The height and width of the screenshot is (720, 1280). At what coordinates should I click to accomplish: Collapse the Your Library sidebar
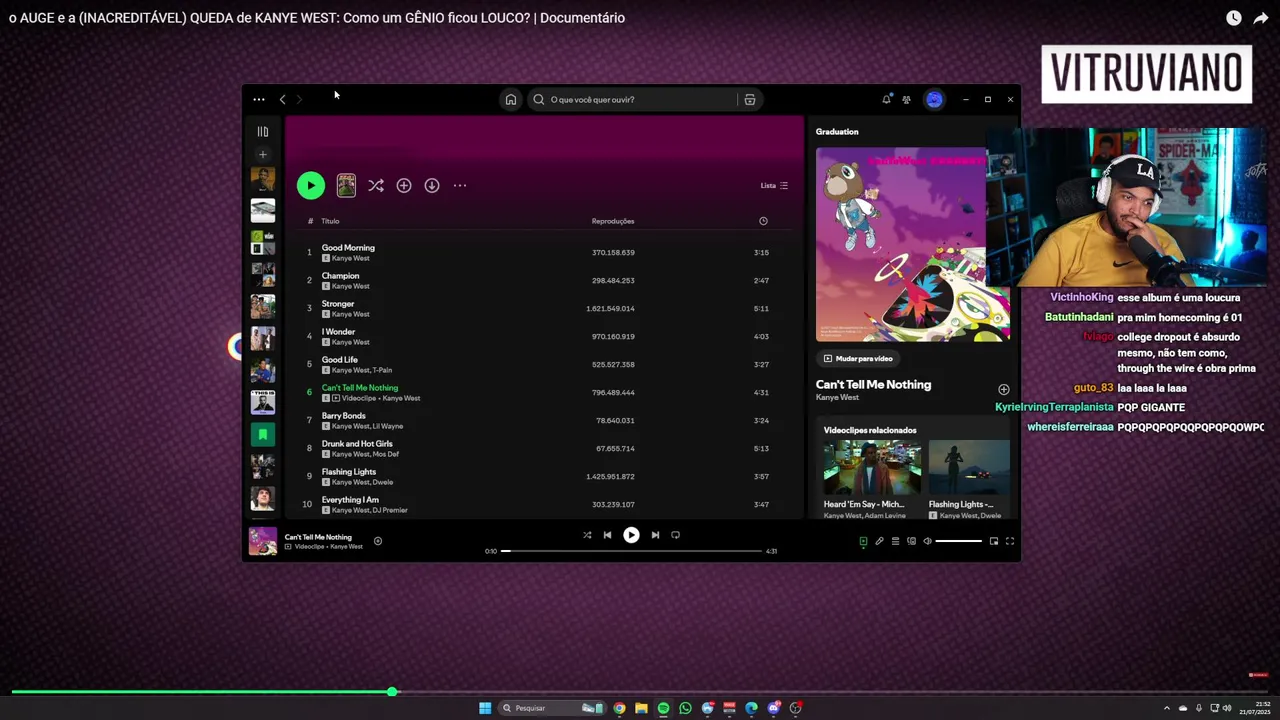point(263,131)
